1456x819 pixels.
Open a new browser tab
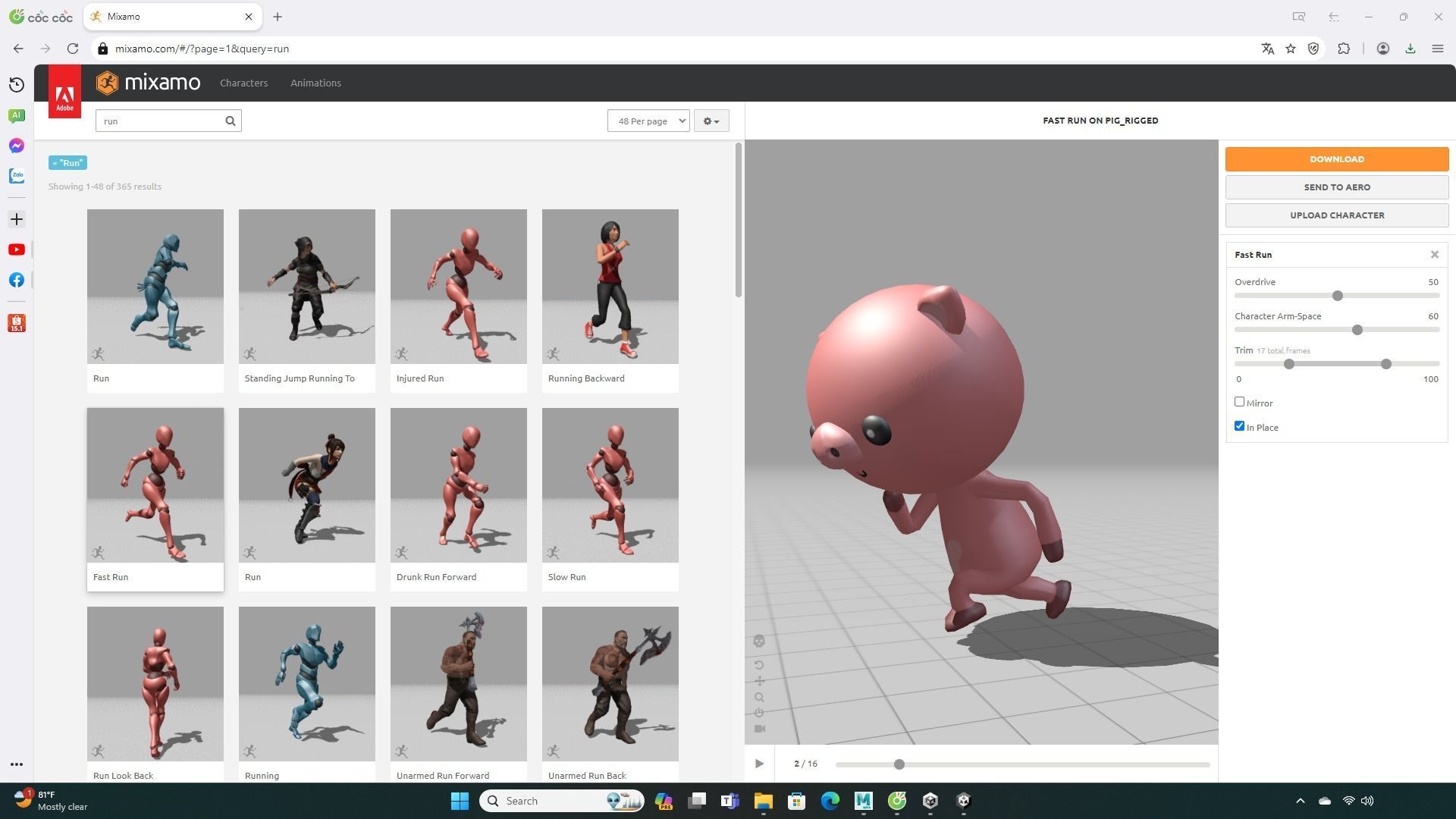(278, 17)
